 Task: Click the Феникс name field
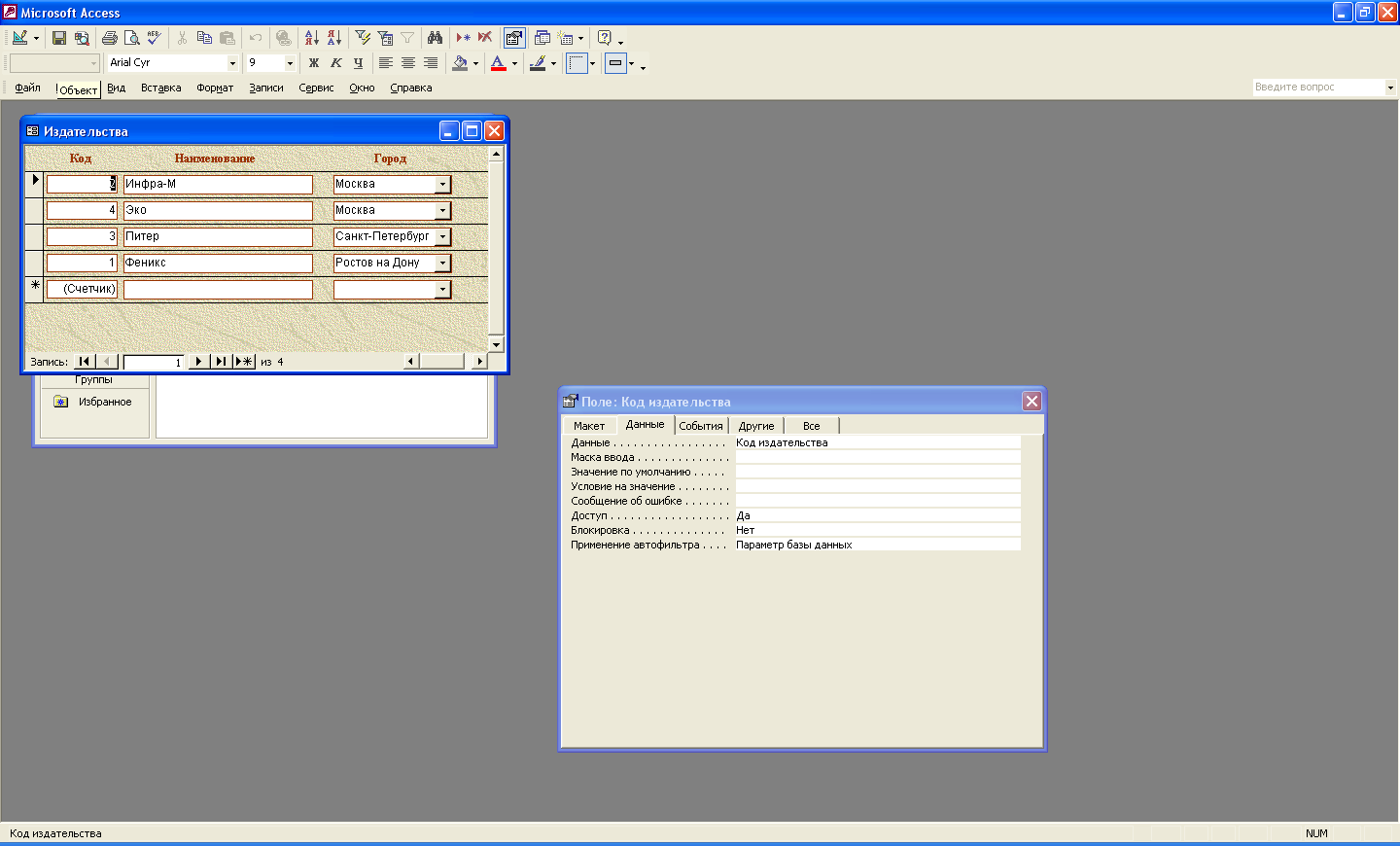218,263
